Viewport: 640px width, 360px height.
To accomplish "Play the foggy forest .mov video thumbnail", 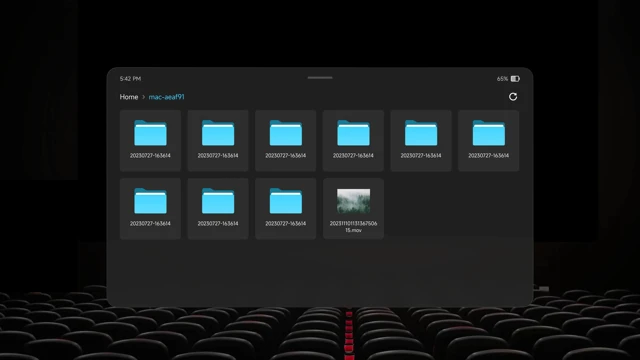I will point(353,201).
